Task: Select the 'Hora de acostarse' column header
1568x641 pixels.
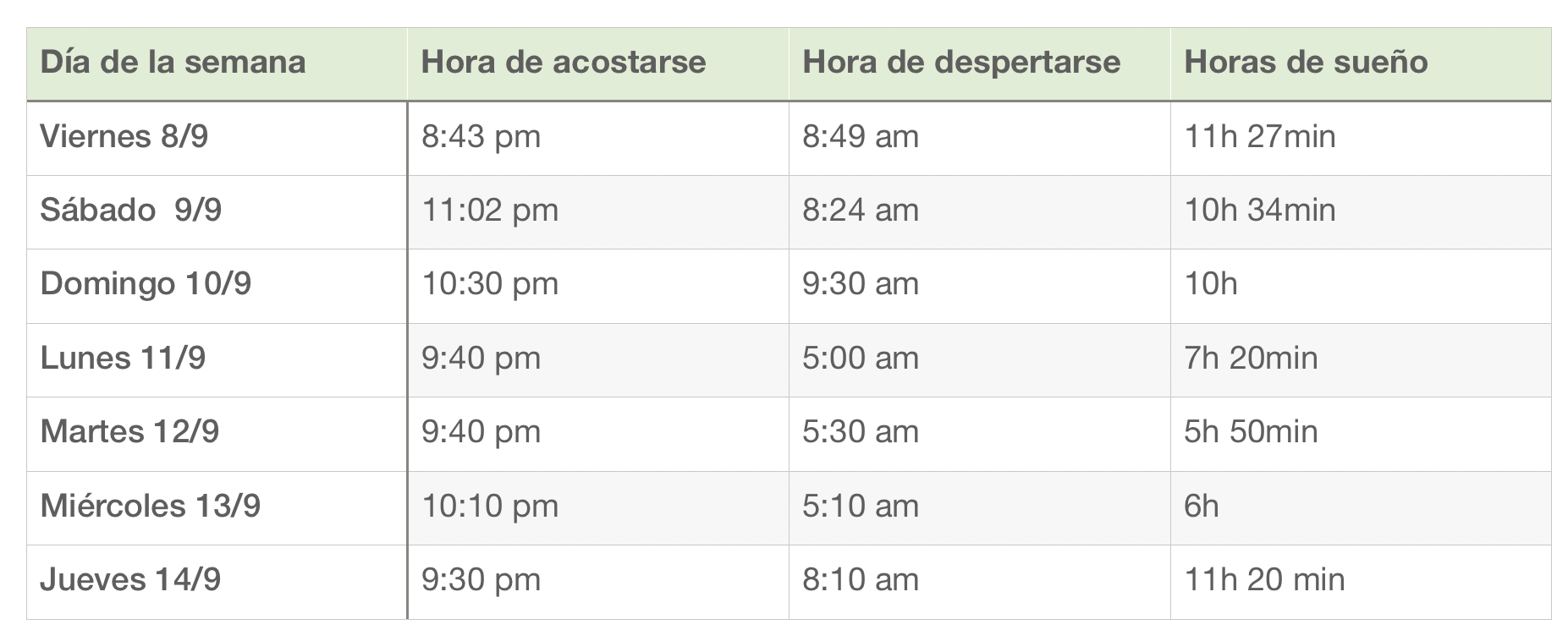Action: point(564,63)
